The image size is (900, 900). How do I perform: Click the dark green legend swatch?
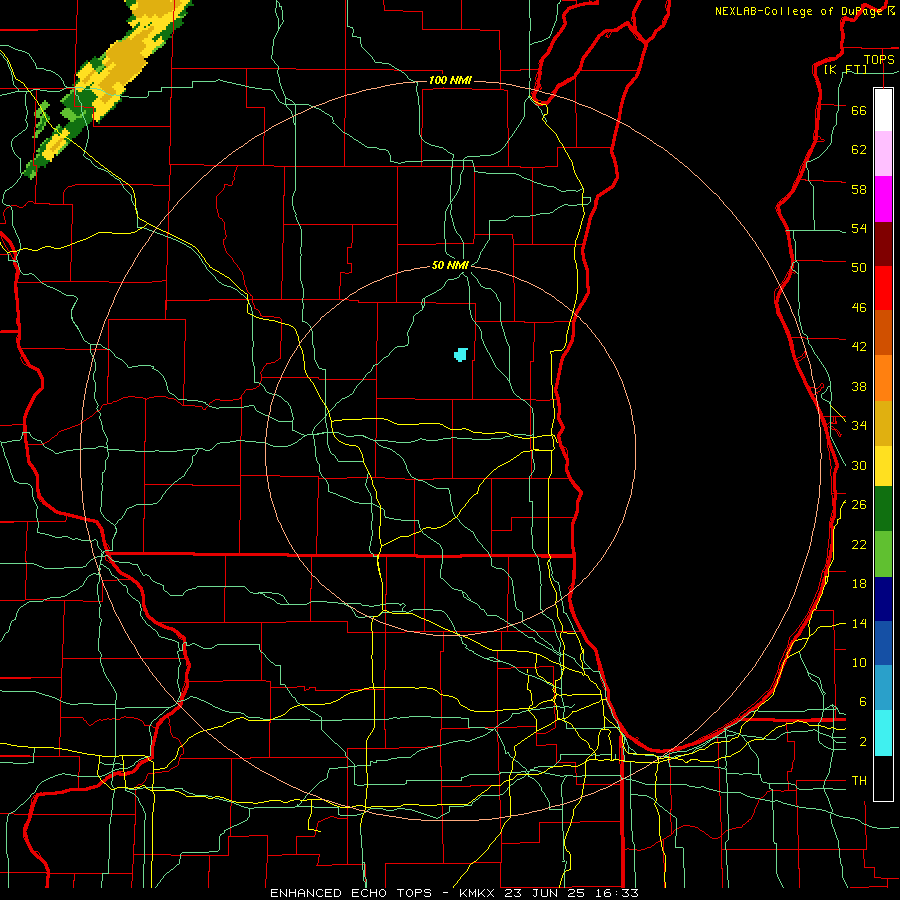[883, 509]
